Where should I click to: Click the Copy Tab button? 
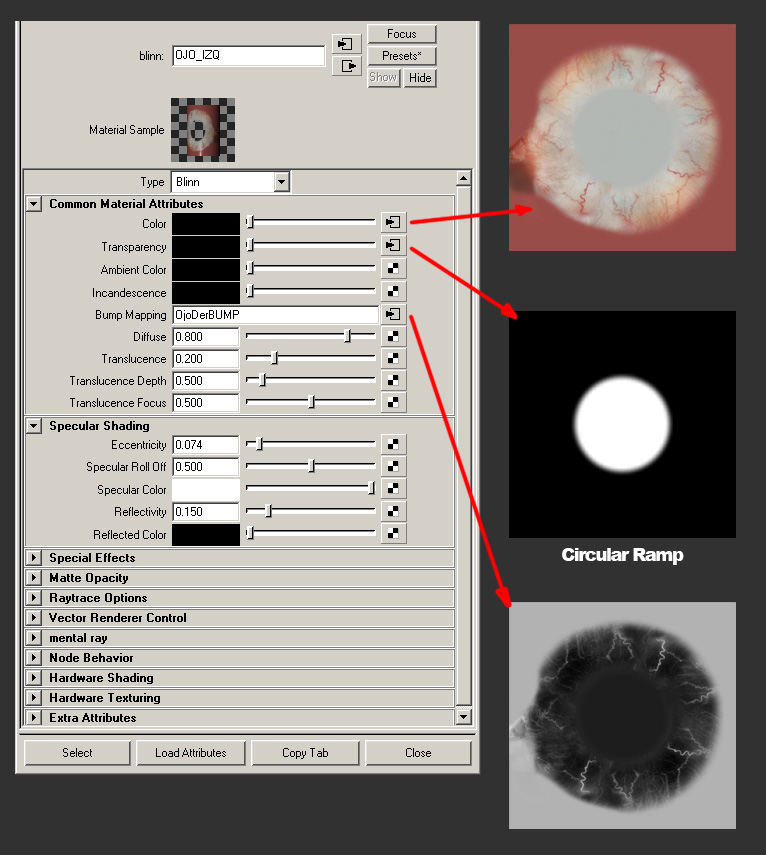[305, 752]
